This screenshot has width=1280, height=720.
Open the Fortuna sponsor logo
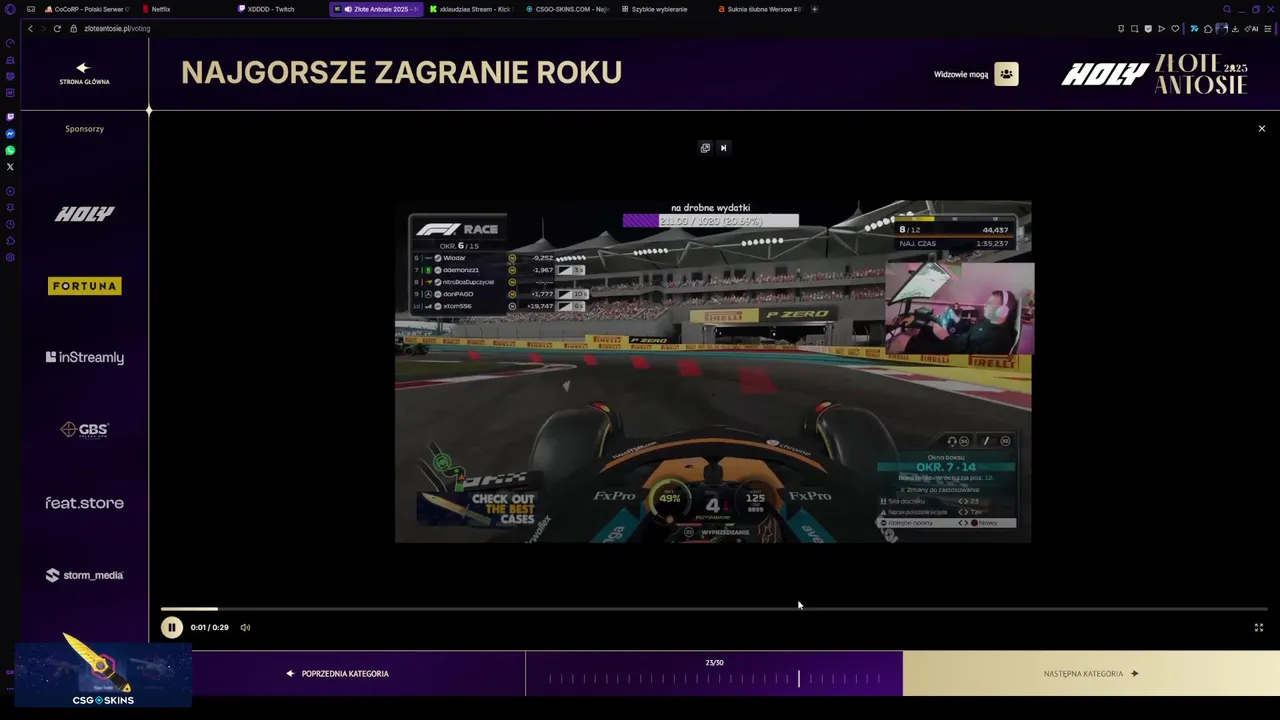click(x=84, y=286)
